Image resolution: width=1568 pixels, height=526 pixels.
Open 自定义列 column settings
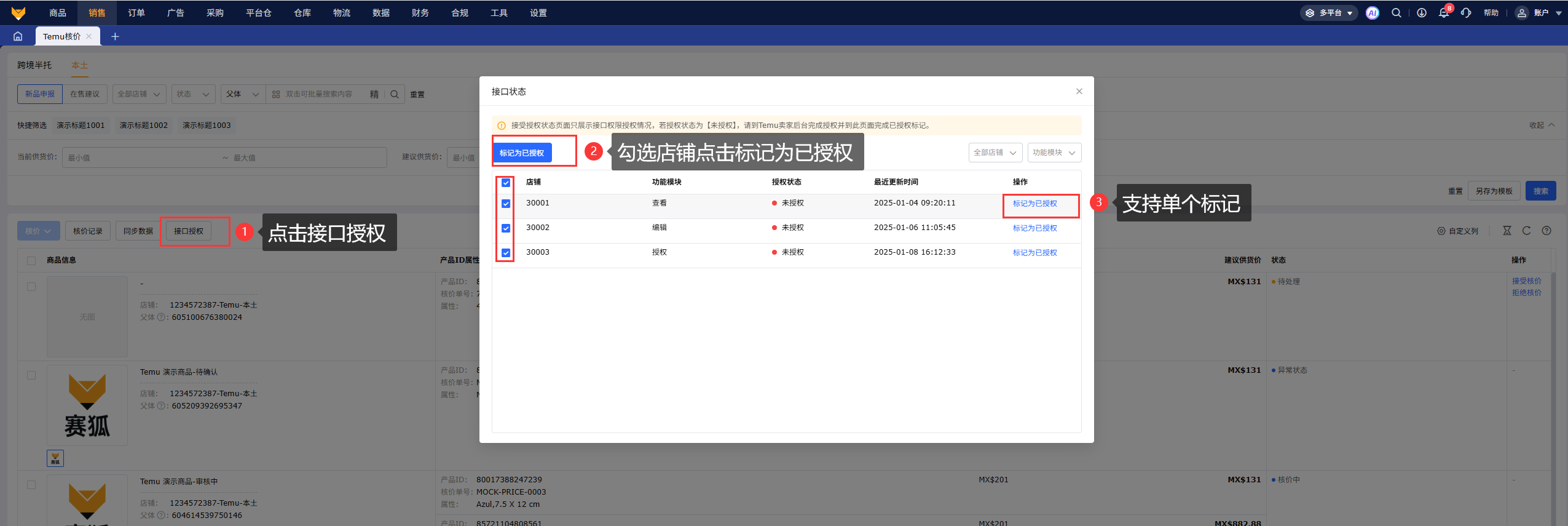(x=1457, y=231)
